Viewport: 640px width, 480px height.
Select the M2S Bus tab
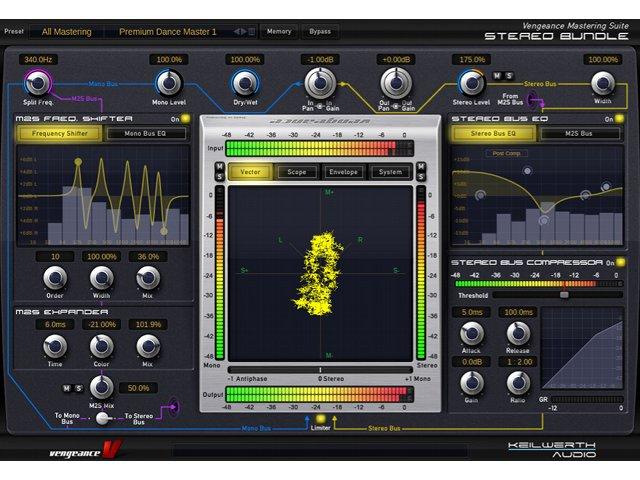(579, 133)
